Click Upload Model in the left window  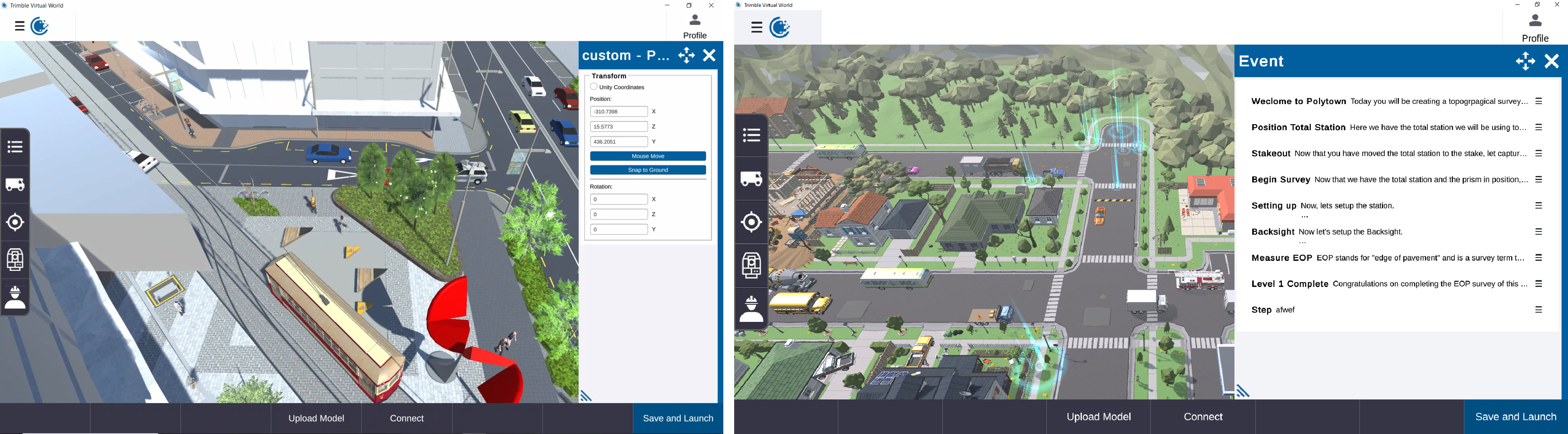(316, 418)
